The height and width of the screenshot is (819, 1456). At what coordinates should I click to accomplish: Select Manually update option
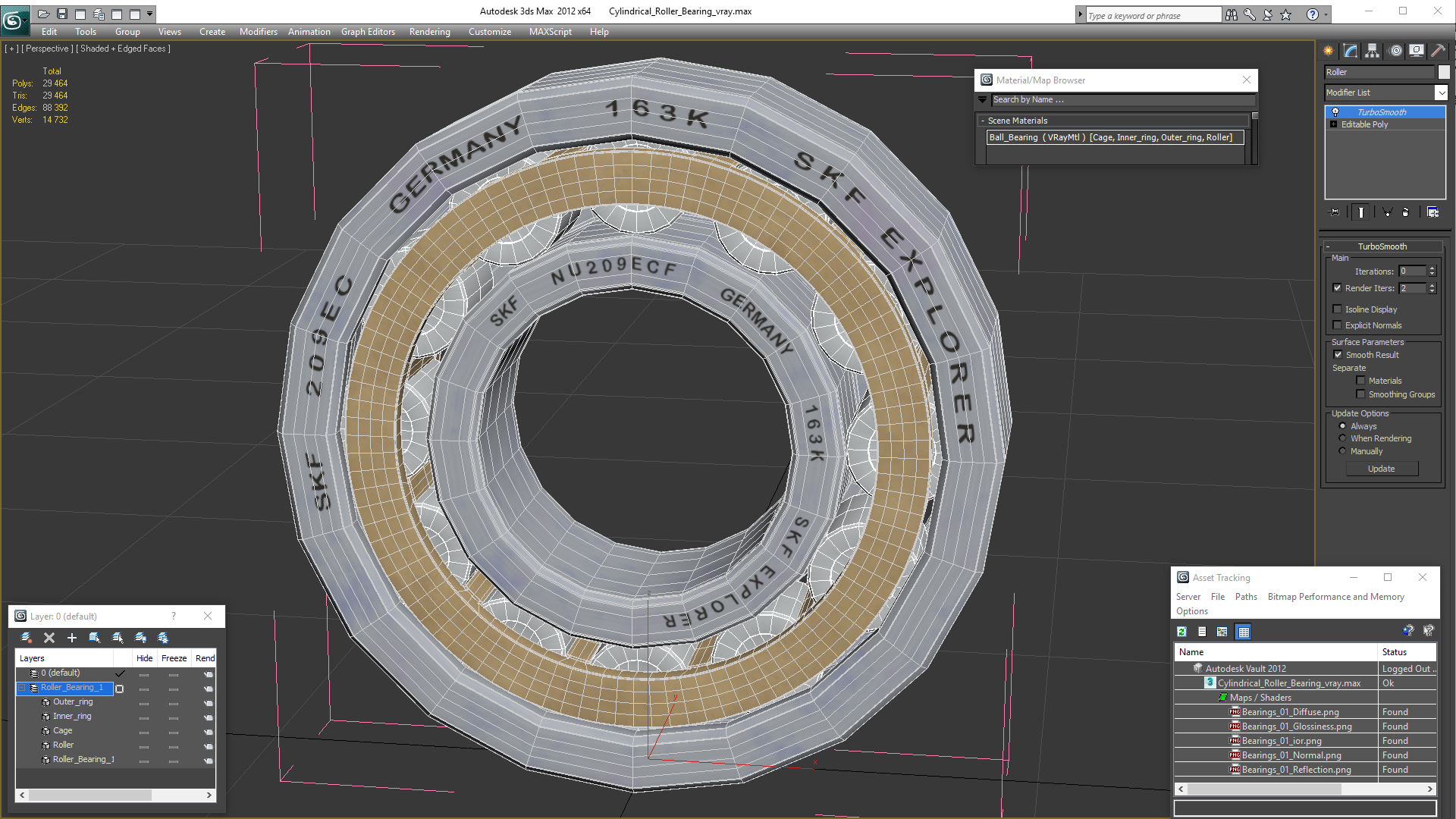coord(1342,451)
